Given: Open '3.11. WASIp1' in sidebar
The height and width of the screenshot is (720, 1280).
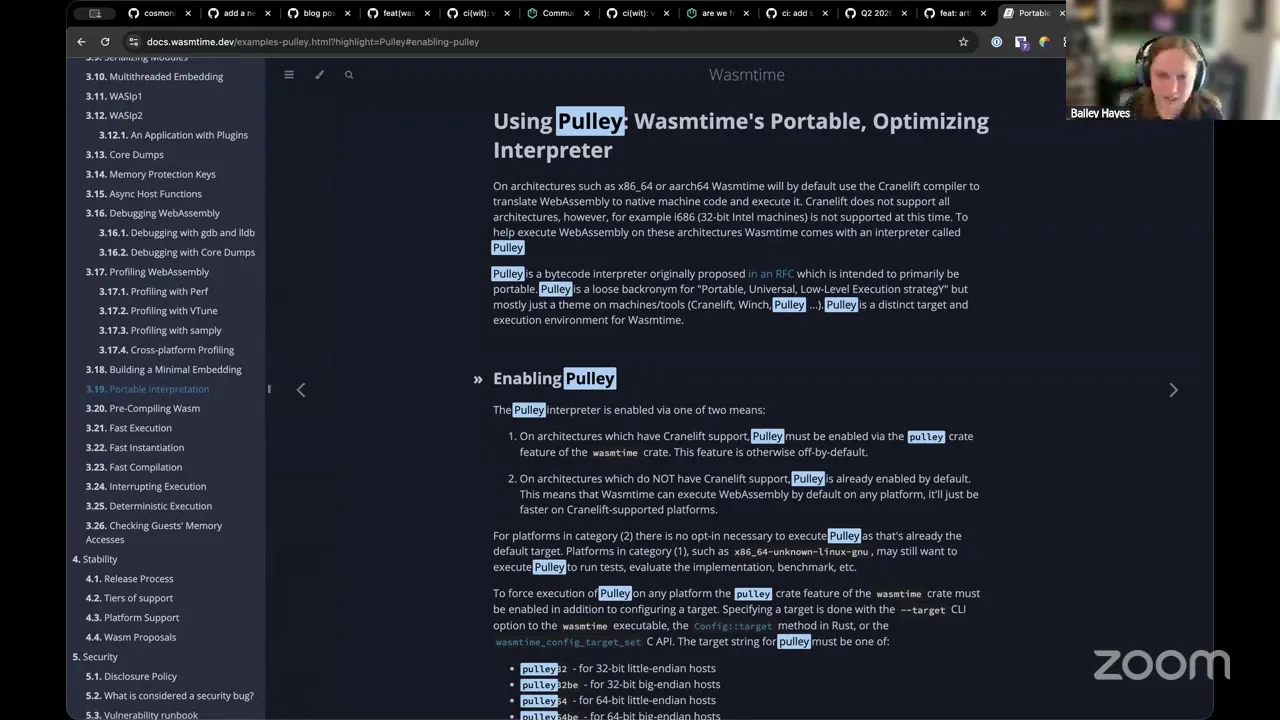Looking at the screenshot, I should coord(114,96).
